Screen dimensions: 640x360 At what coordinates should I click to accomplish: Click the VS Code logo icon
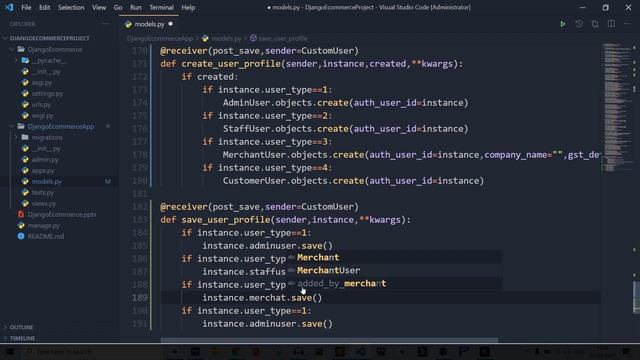[9, 7]
